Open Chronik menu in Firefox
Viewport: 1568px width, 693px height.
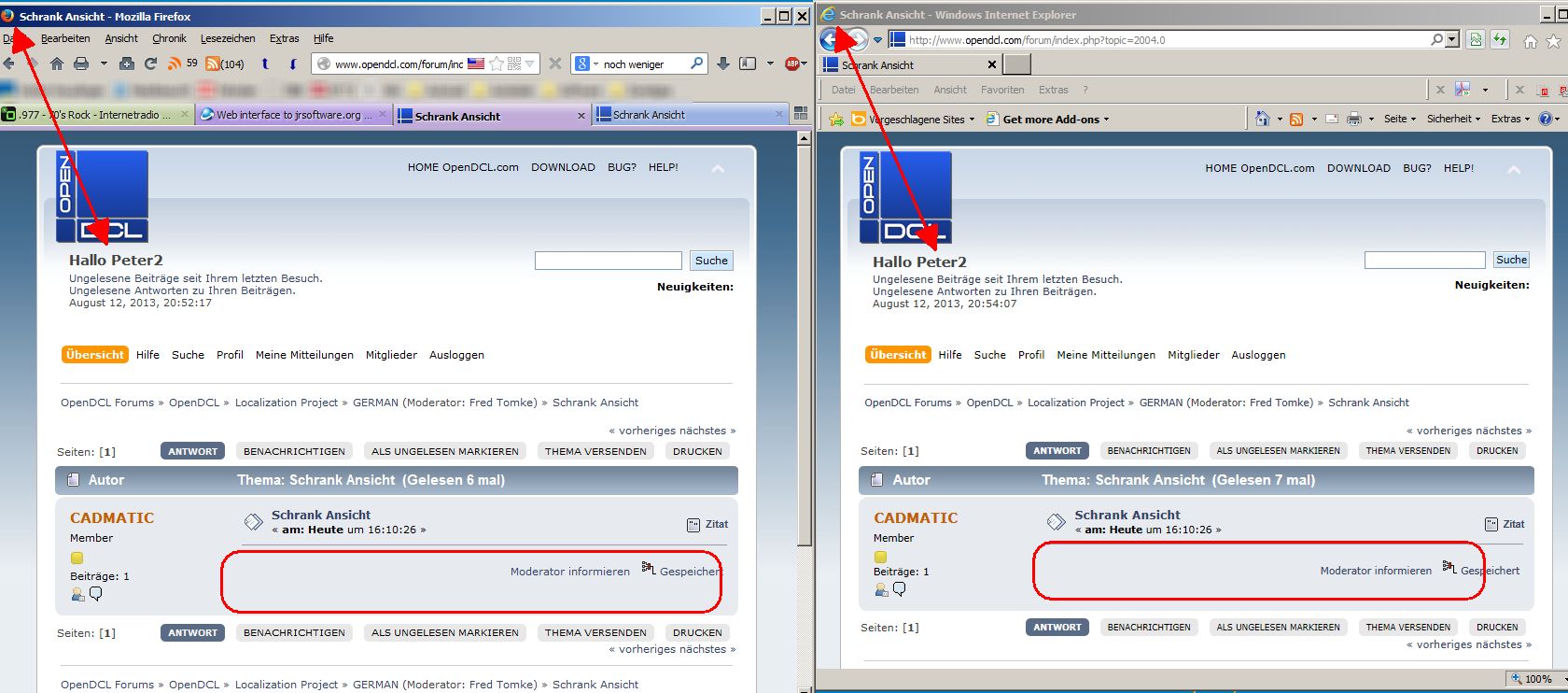coord(169,38)
